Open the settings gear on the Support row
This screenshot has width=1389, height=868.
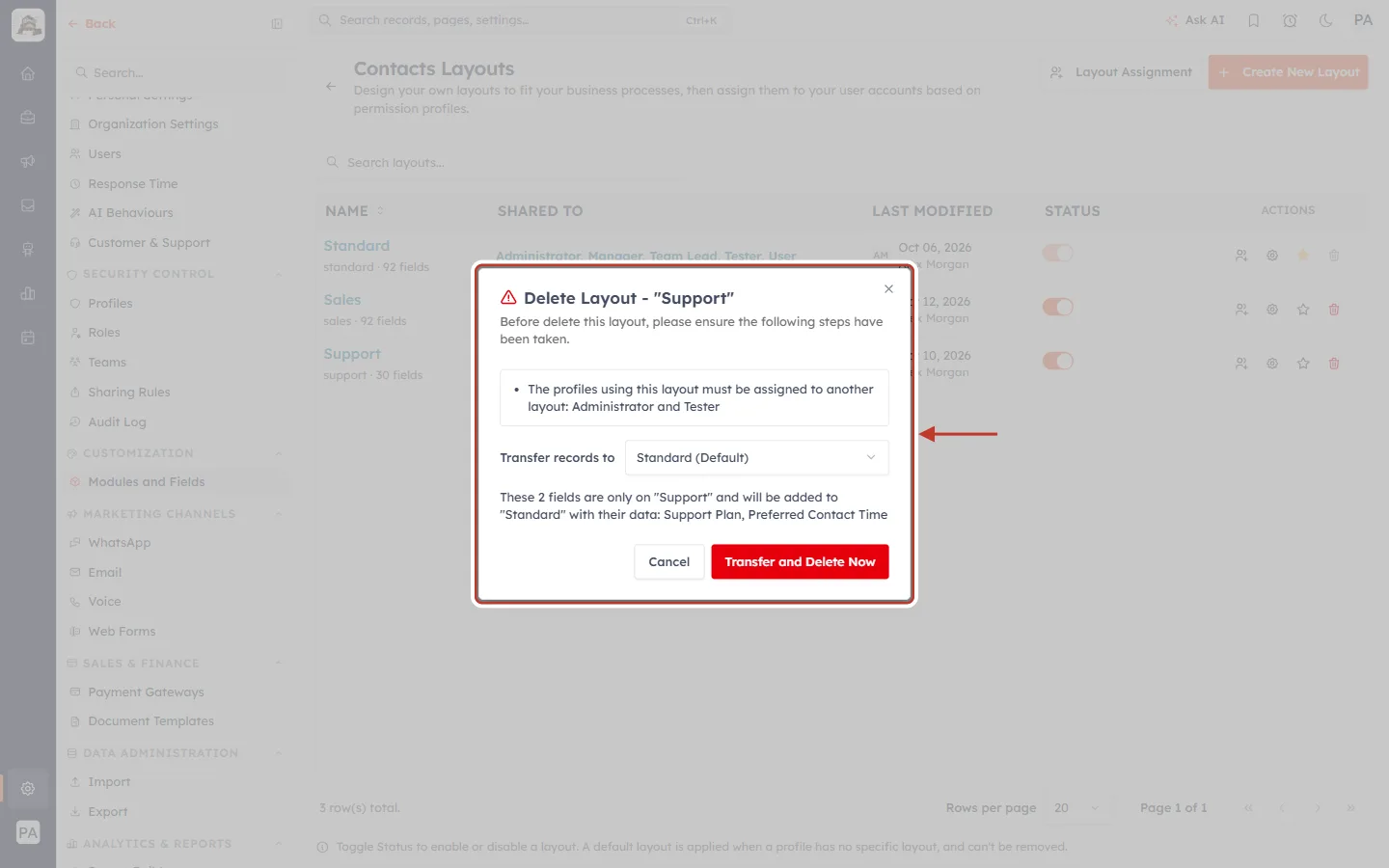pyautogui.click(x=1272, y=364)
